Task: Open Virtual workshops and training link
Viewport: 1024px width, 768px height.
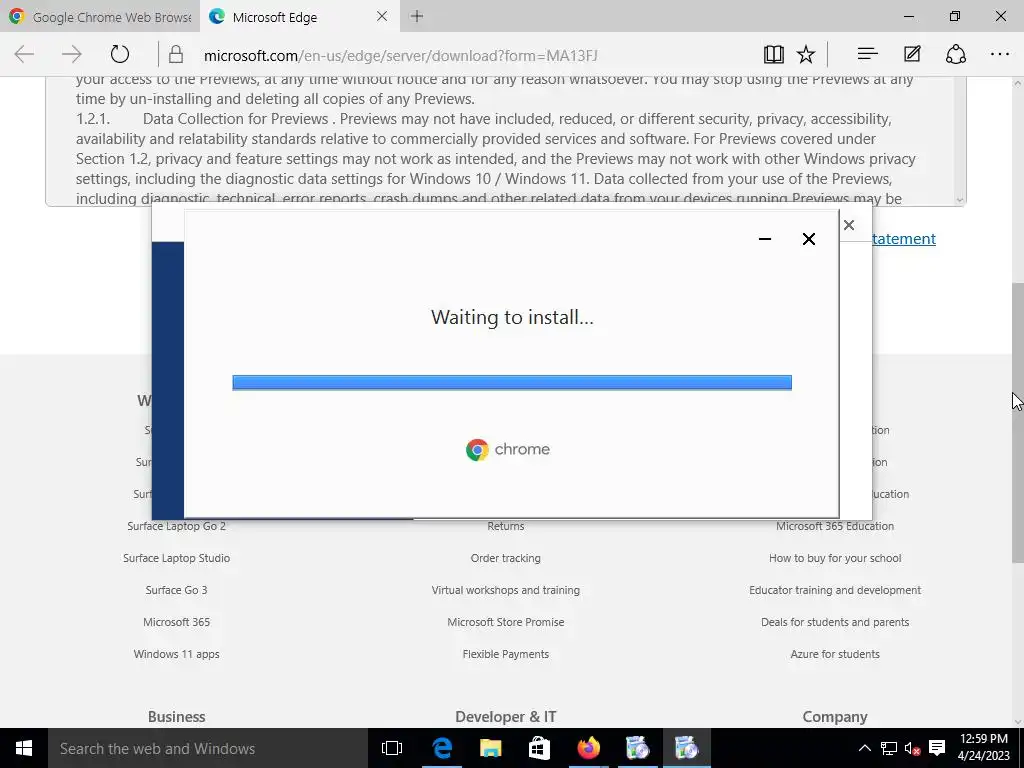Action: point(505,590)
